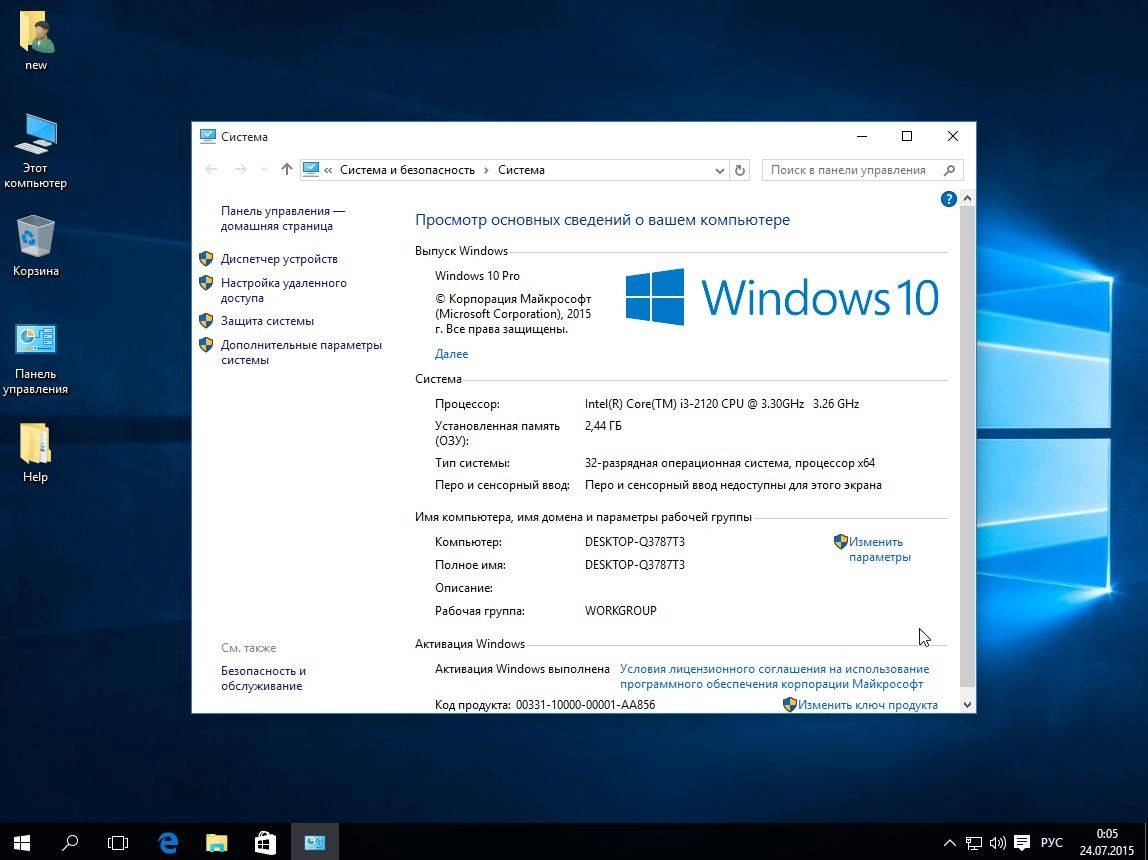1148x860 pixels.
Task: Click the Система window taskbar button
Action: (x=315, y=842)
